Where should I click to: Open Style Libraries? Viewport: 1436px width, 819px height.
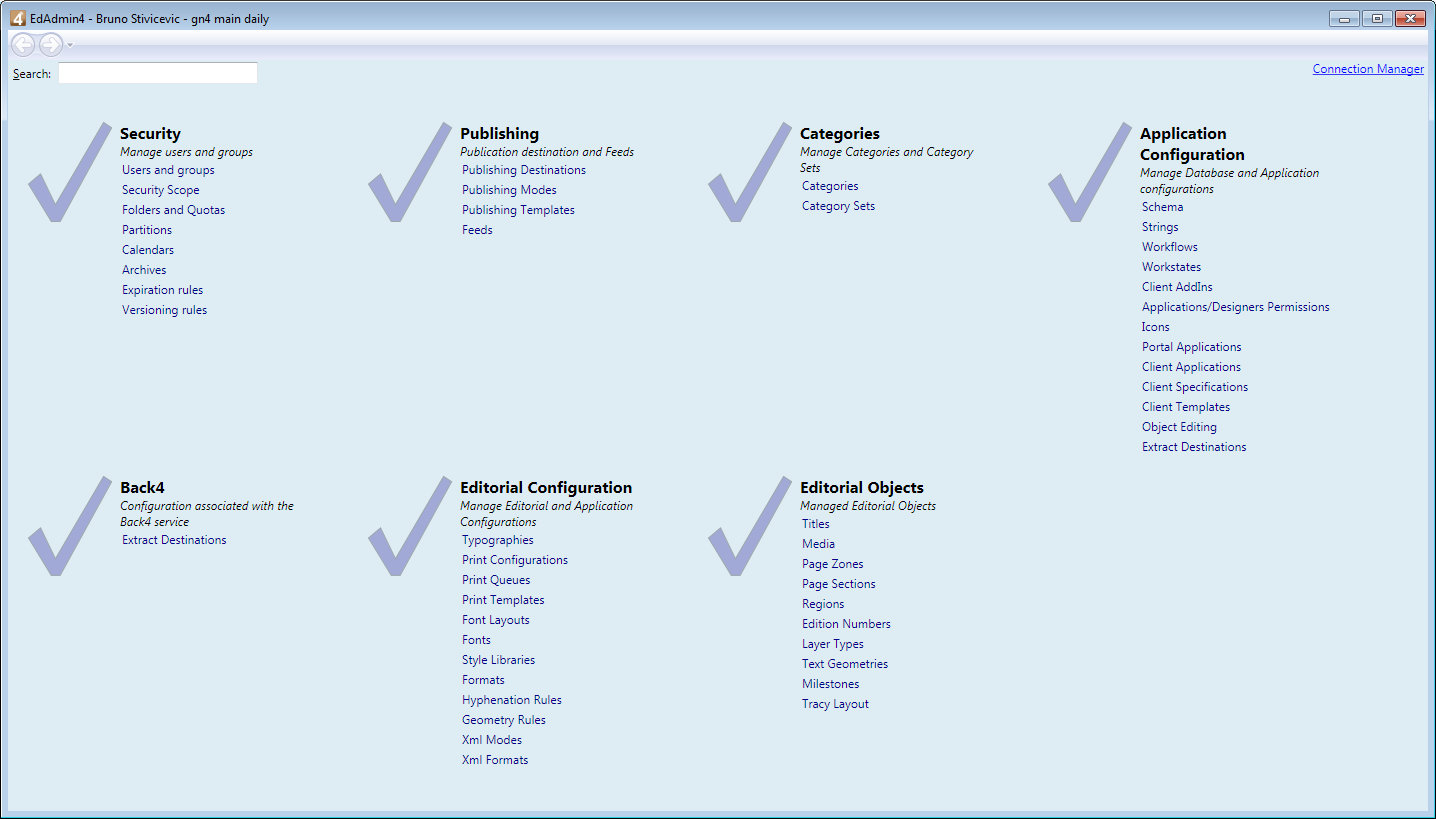coord(498,660)
